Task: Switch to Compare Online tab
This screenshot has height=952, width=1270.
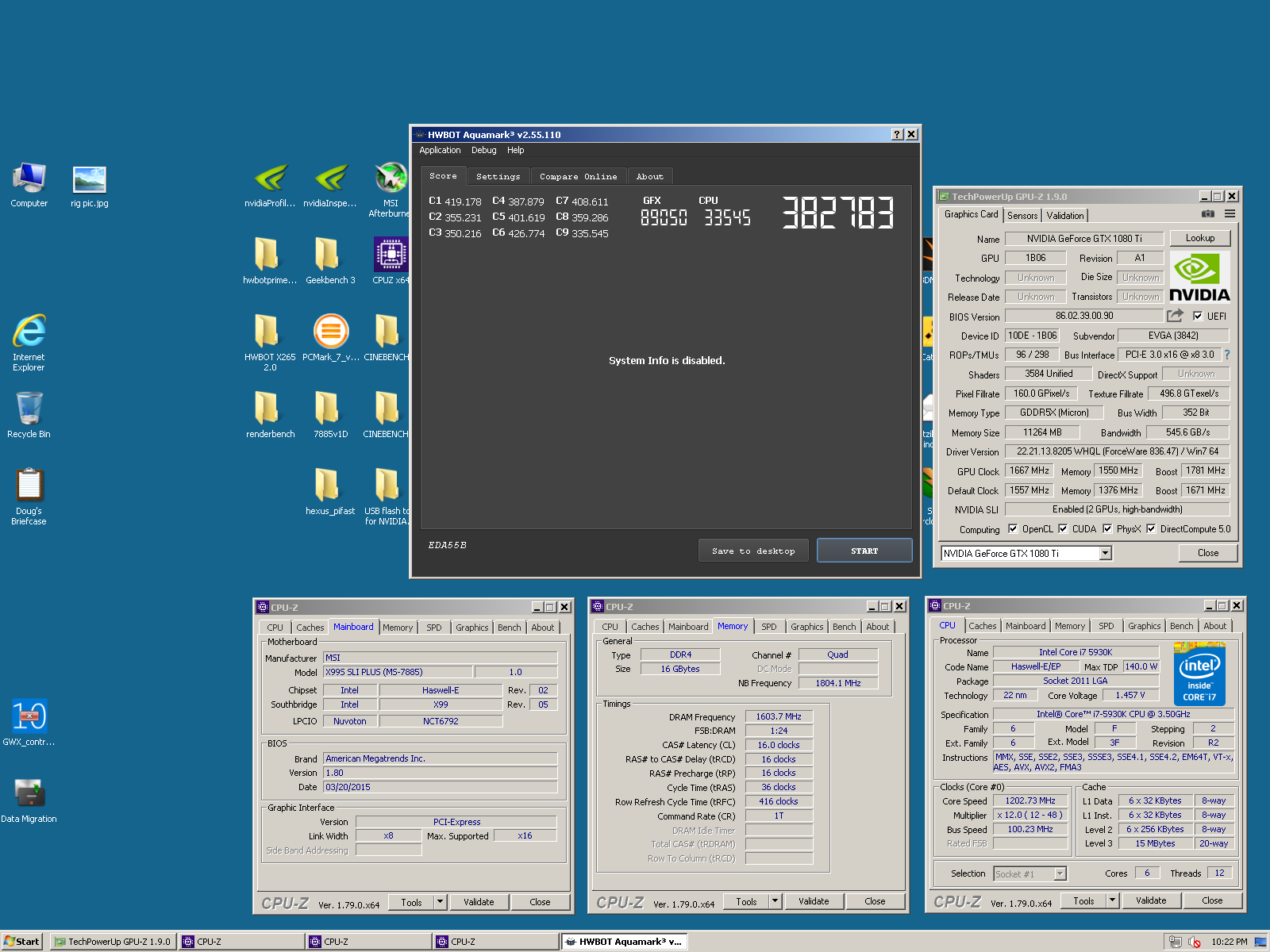Action: (578, 176)
